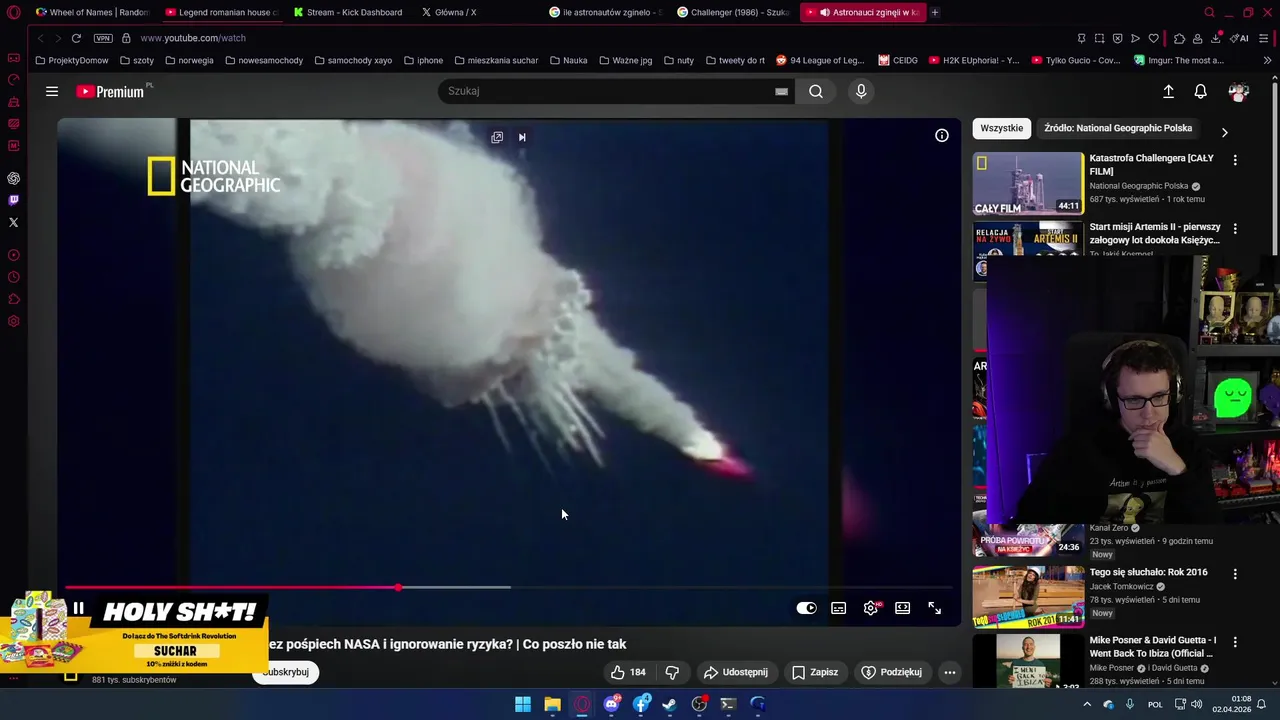Image resolution: width=1280 pixels, height=720 pixels.
Task: Start voice search with microphone icon
Action: tap(861, 91)
